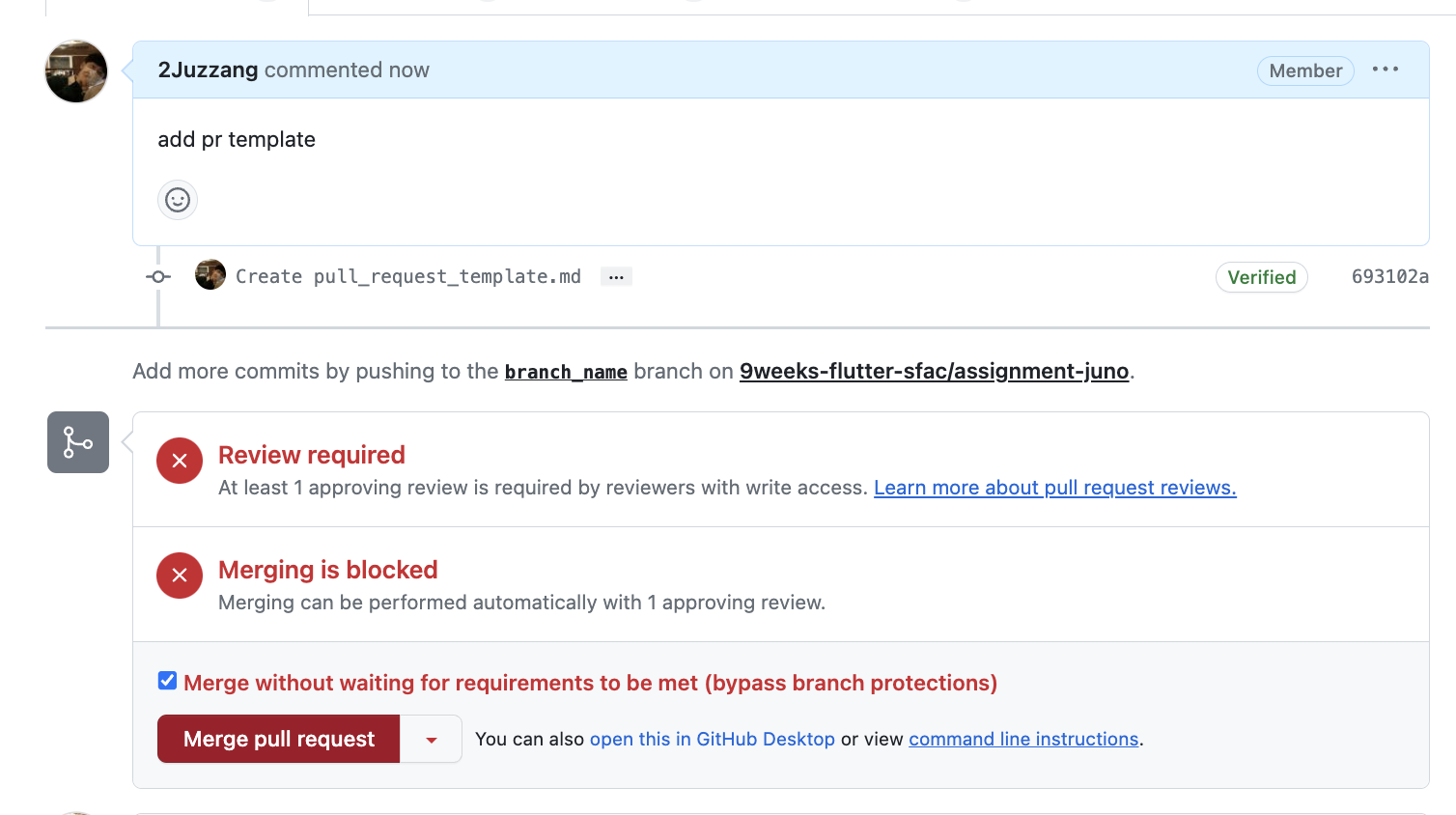This screenshot has height=815, width=1456.
Task: Click the Review required red X icon
Action: [x=180, y=461]
